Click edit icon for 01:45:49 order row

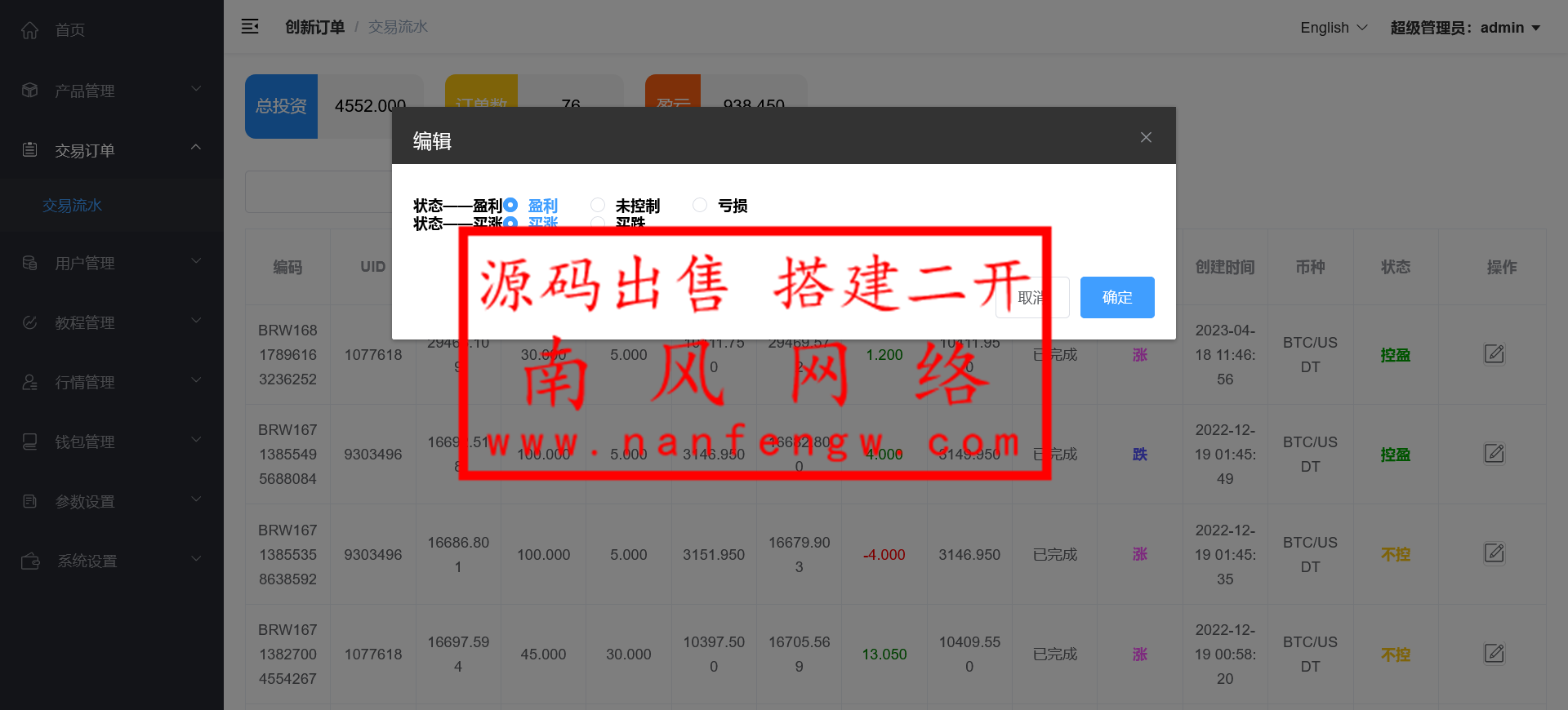[x=1494, y=454]
